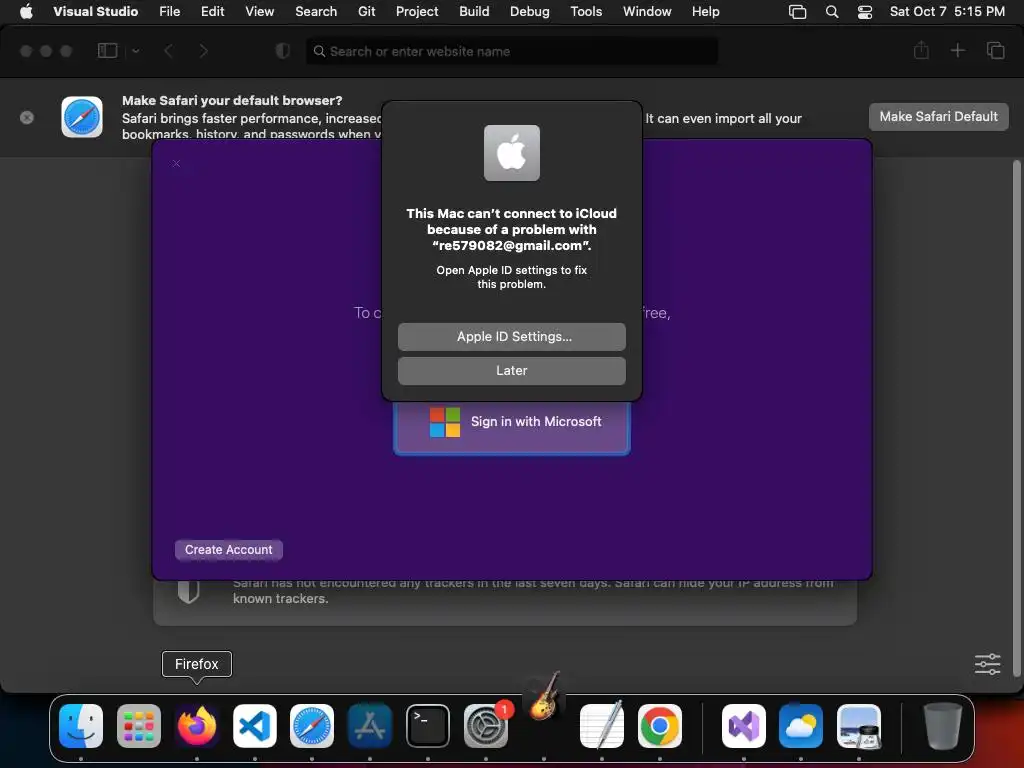Open the Tools menu
The image size is (1024, 768).
point(586,12)
